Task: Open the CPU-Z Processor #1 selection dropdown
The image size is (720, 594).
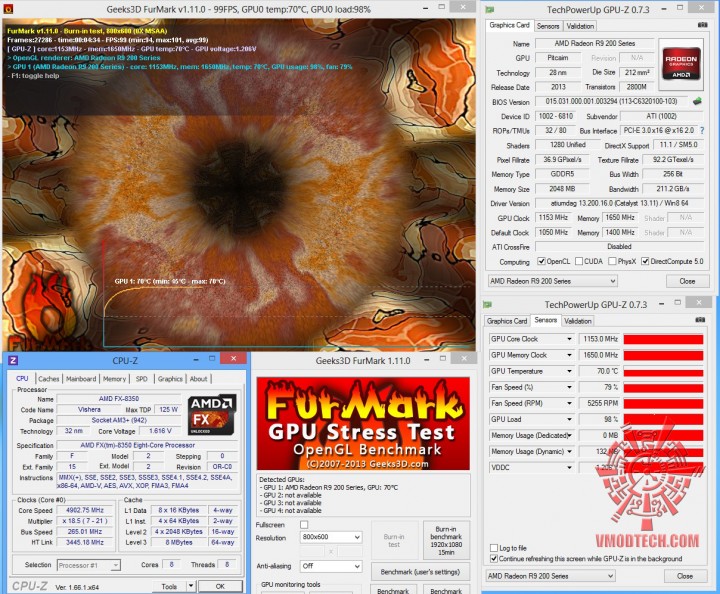Action: pyautogui.click(x=89, y=565)
